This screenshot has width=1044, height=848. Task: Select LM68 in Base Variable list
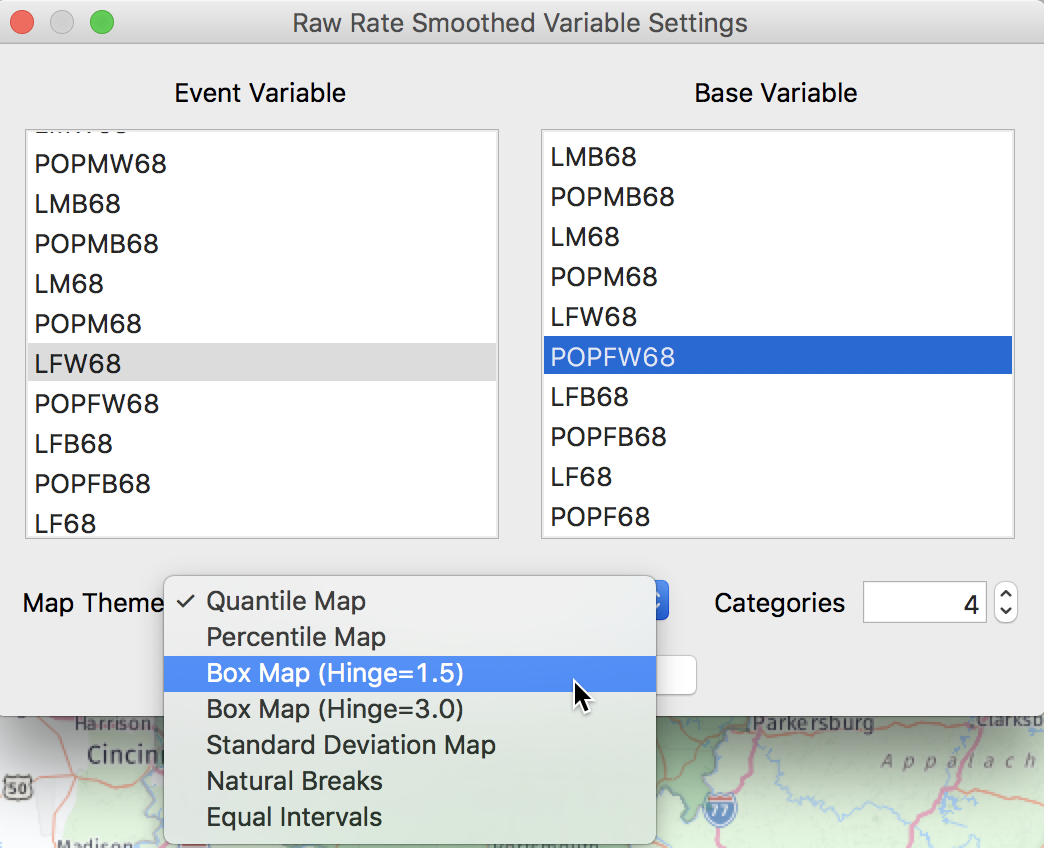point(778,237)
